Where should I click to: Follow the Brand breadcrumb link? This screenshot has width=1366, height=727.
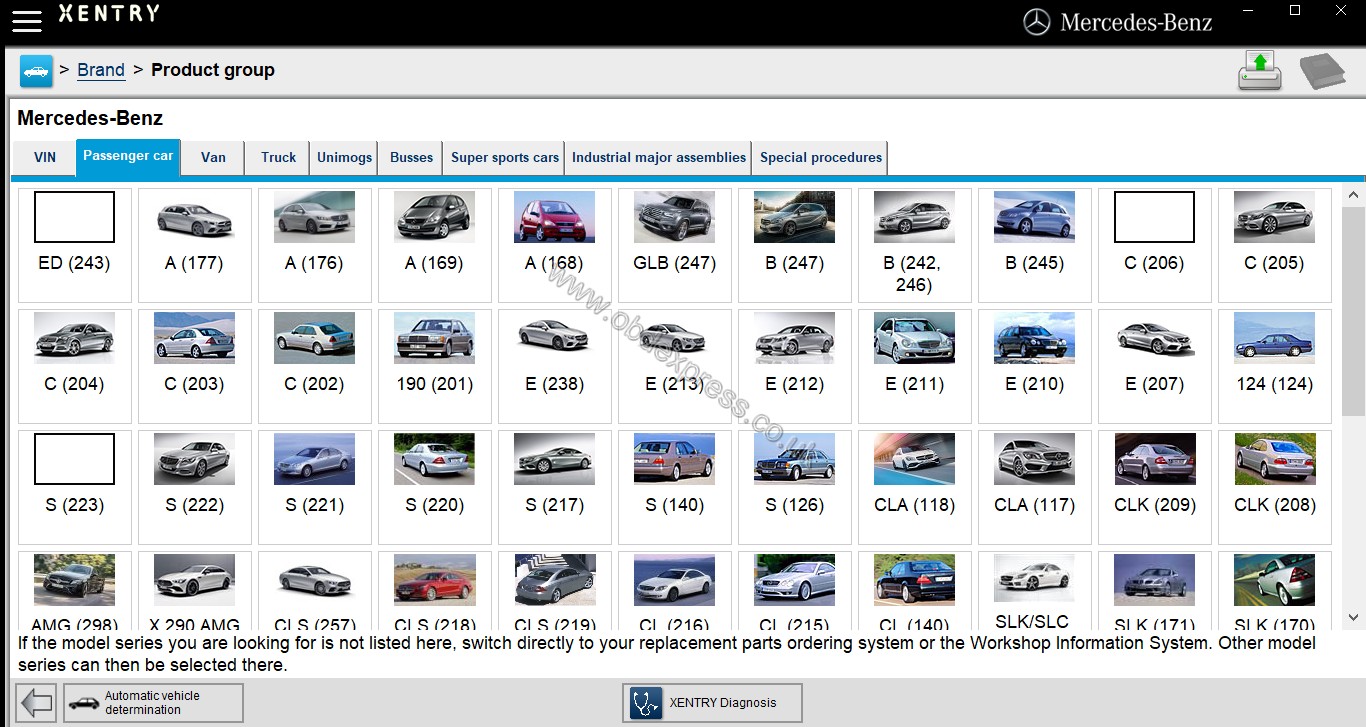click(101, 70)
